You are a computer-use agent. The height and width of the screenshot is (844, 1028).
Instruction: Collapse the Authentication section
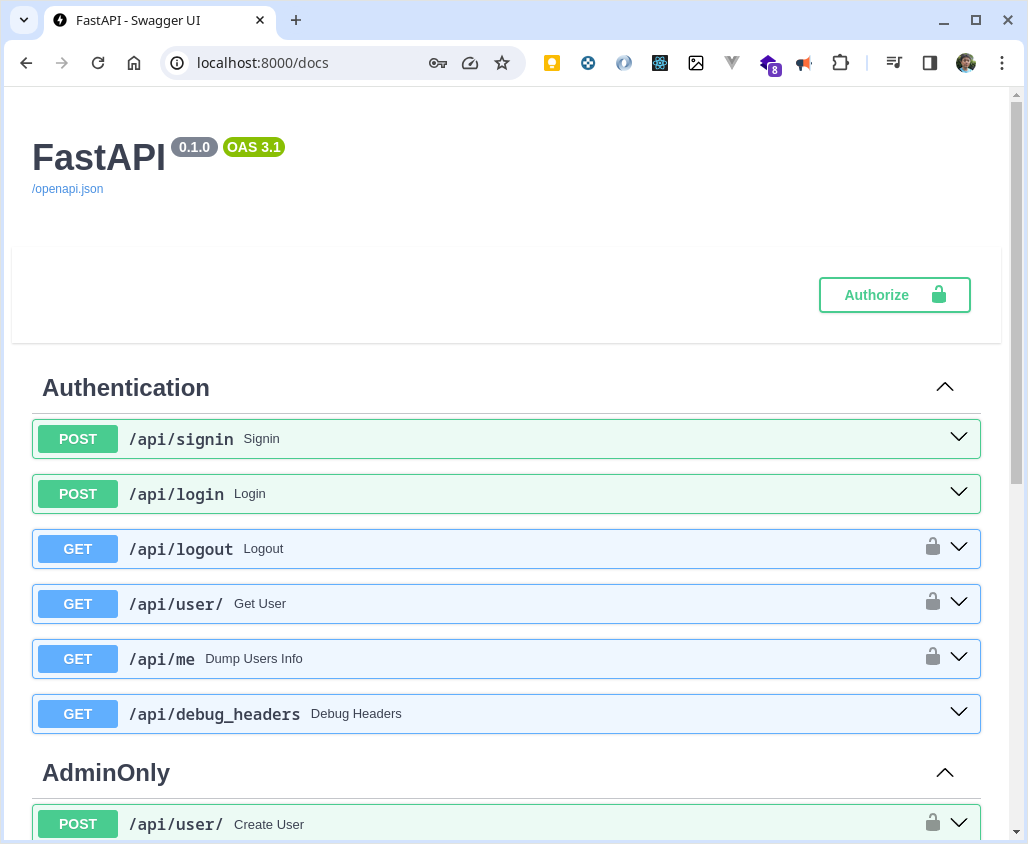pyautogui.click(x=945, y=387)
